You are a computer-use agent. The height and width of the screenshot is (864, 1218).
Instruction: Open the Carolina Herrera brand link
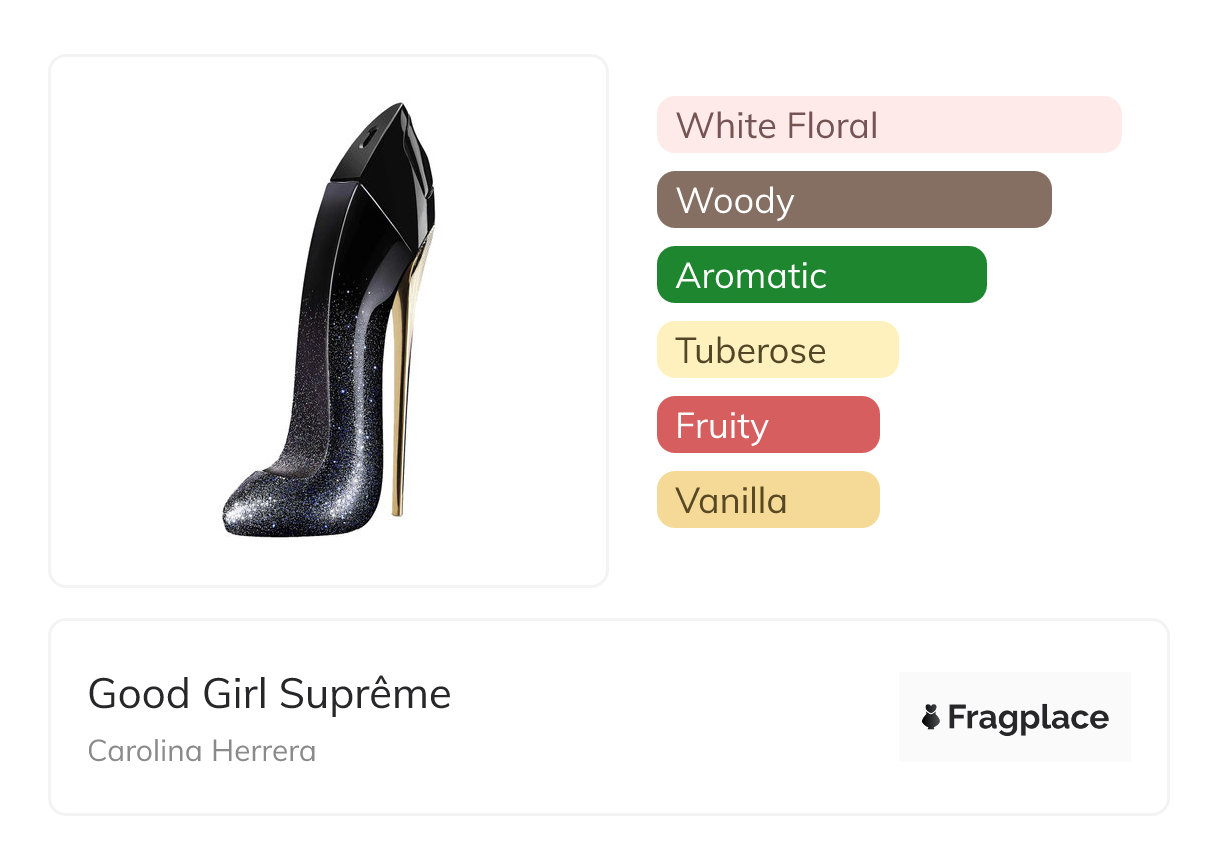tap(202, 751)
